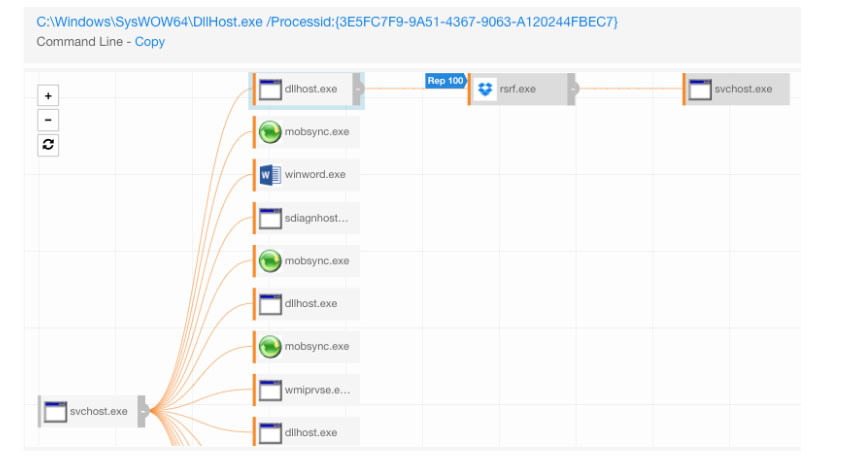Select the highlighted dllhost.exe node label
This screenshot has width=845, height=458.
pos(311,89)
